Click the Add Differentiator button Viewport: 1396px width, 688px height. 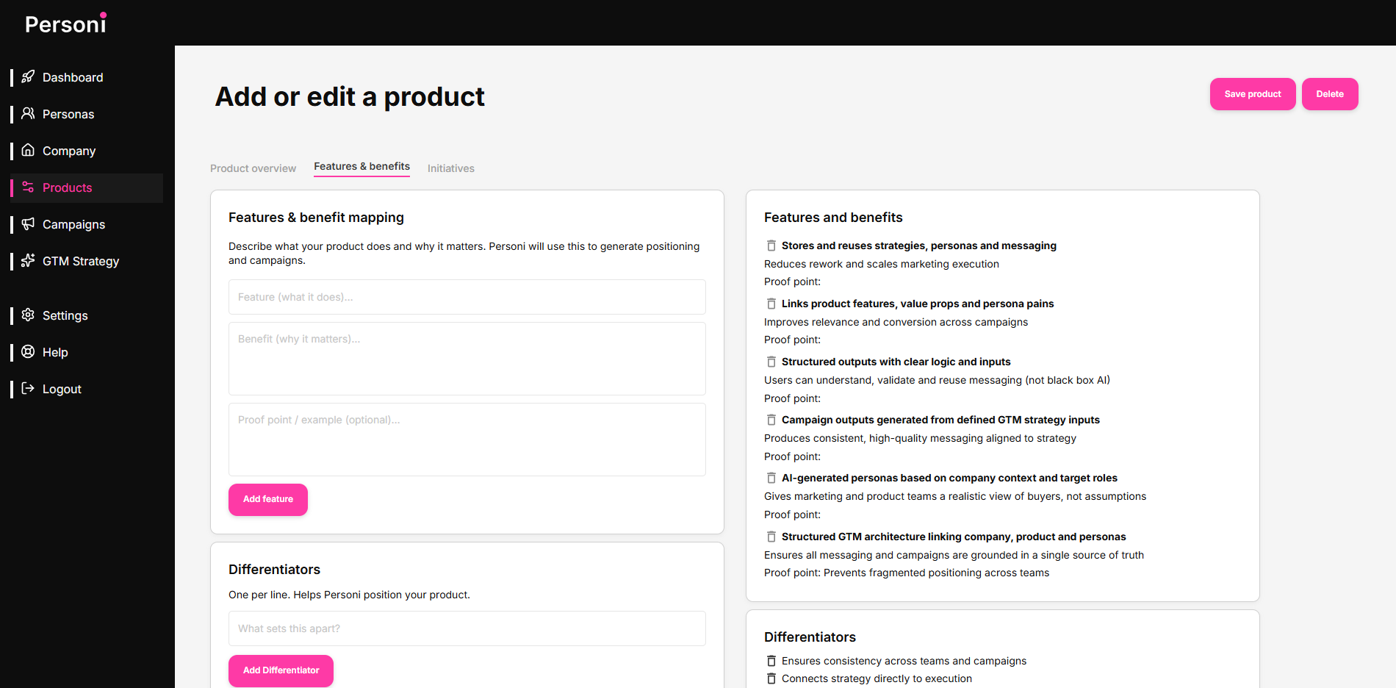click(x=281, y=671)
